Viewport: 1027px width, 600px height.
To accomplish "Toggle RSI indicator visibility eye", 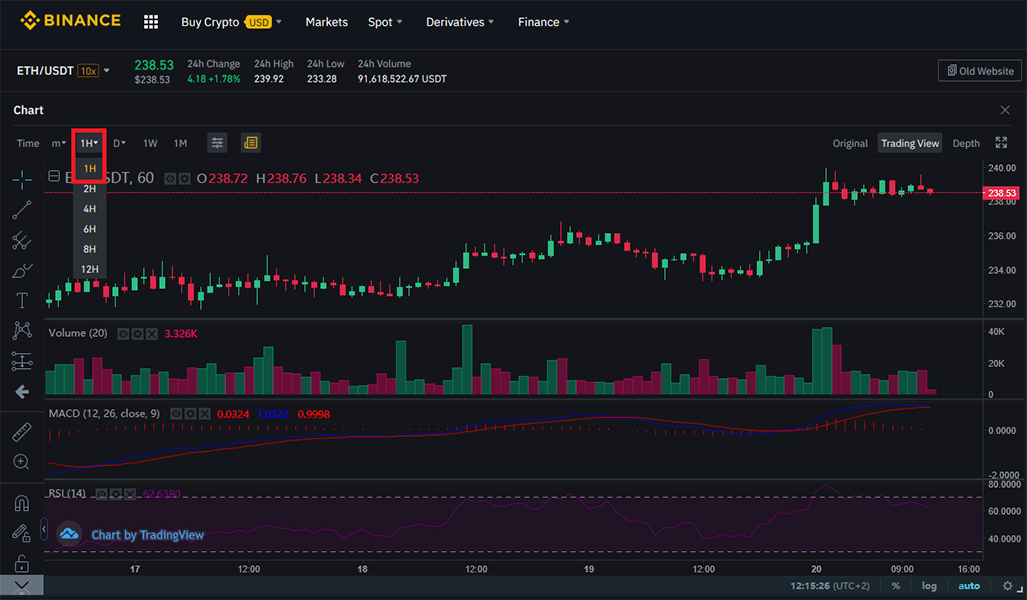I will coord(102,494).
